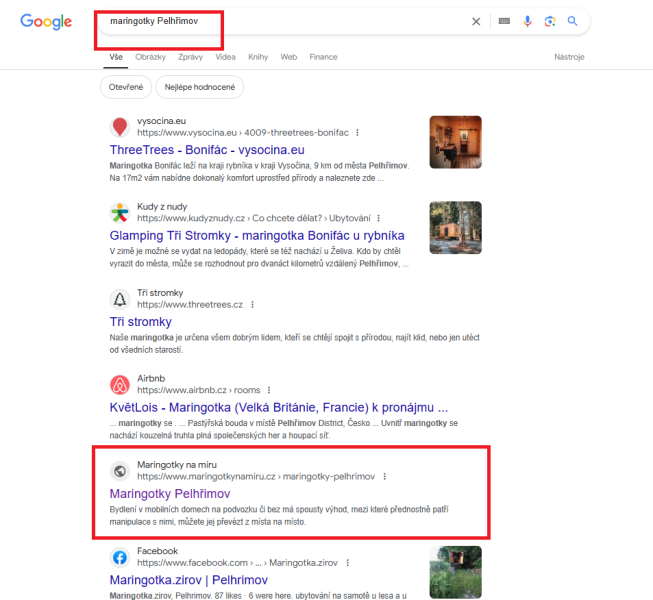Click the Facebook site name text
The image size is (653, 600).
[x=157, y=551]
